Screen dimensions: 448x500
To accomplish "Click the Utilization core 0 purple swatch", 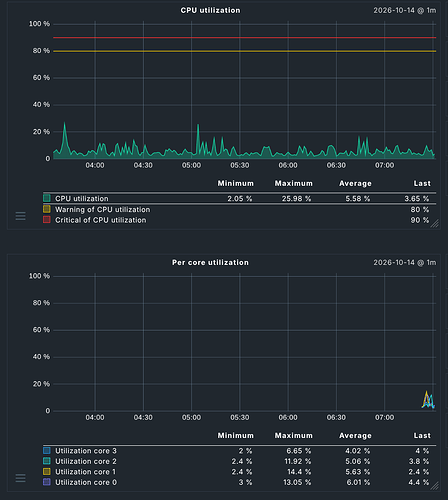I will coord(47,482).
